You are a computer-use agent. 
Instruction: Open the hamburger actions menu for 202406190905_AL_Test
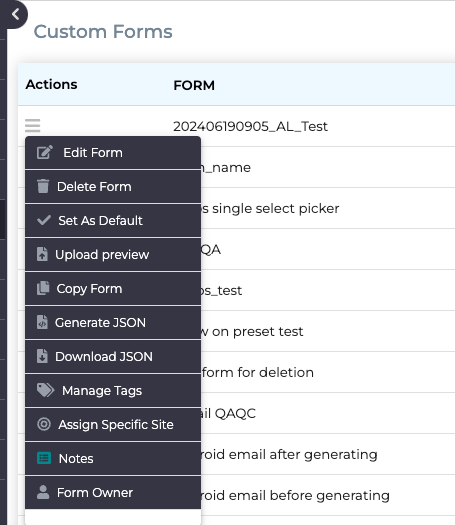click(x=32, y=126)
